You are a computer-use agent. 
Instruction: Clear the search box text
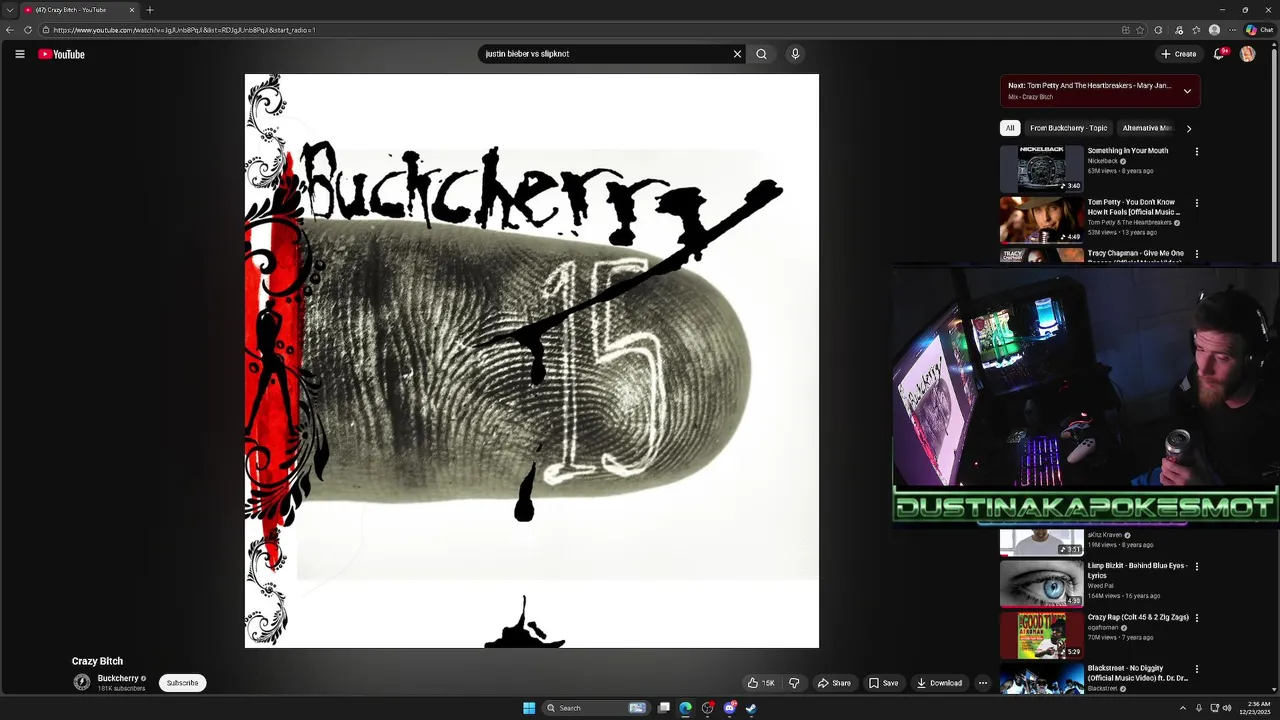click(x=737, y=54)
